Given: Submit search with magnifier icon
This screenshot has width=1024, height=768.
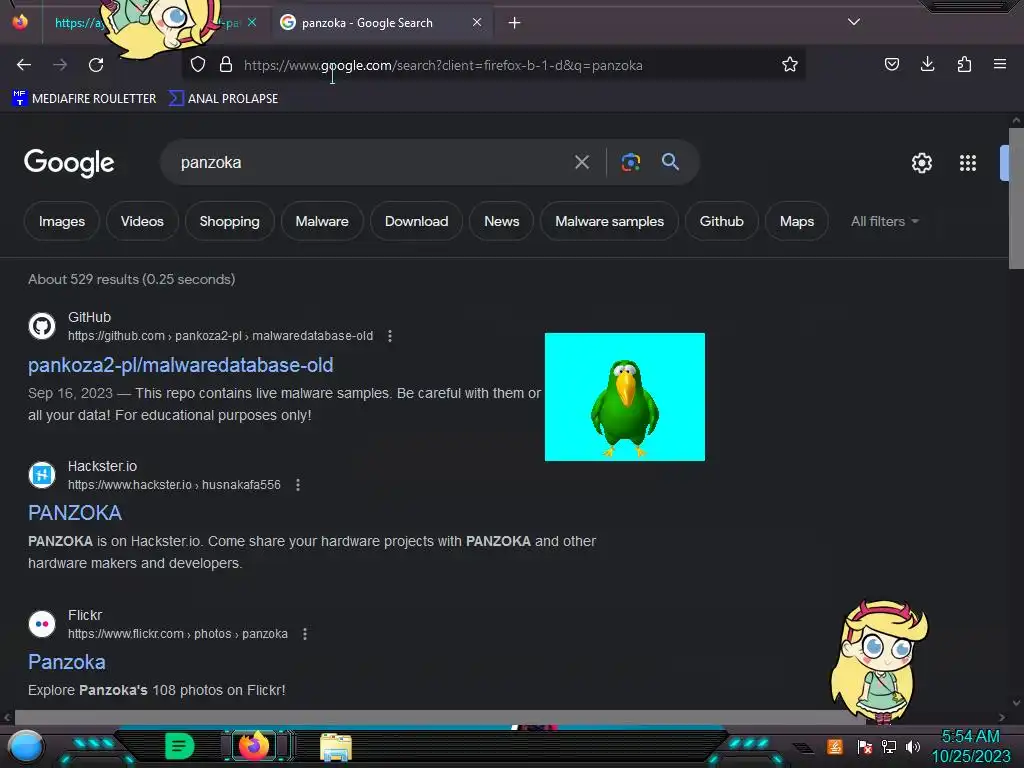Looking at the screenshot, I should [x=671, y=162].
